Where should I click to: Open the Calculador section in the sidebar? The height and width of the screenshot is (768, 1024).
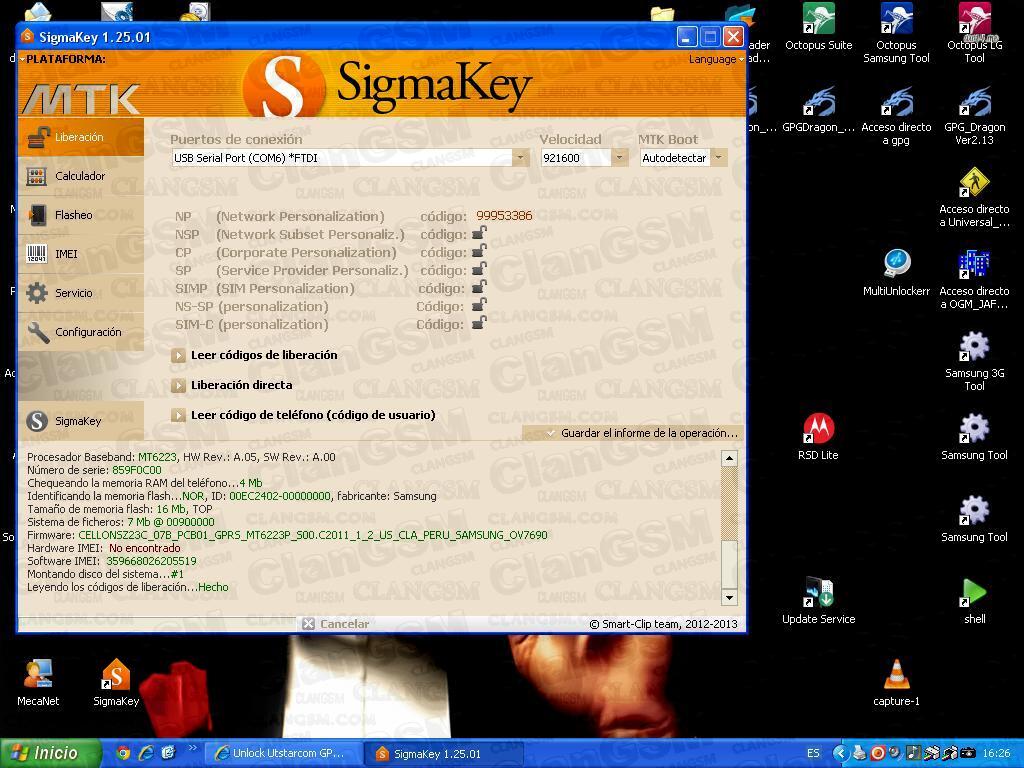coord(81,176)
